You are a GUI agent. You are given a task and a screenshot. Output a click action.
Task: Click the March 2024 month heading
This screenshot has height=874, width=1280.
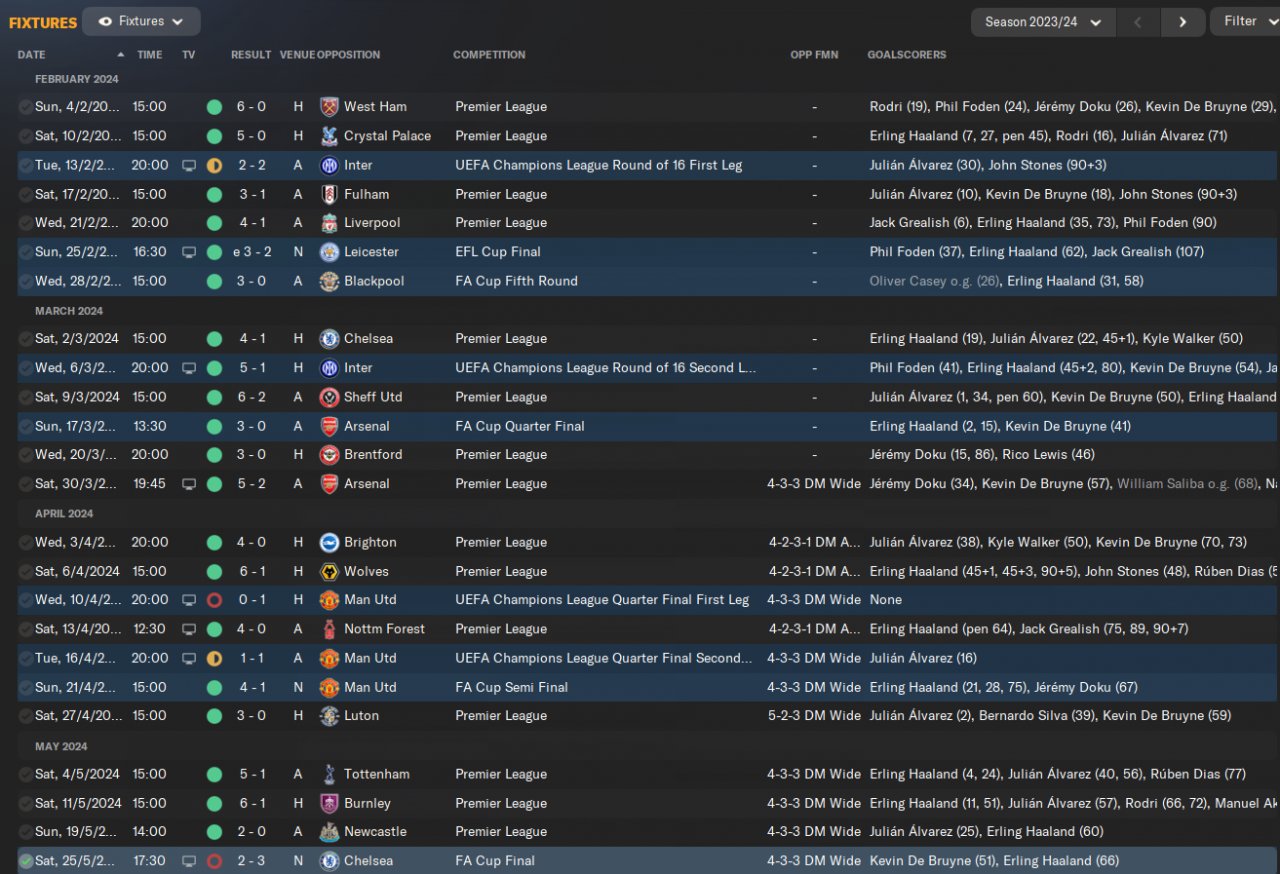tap(69, 311)
